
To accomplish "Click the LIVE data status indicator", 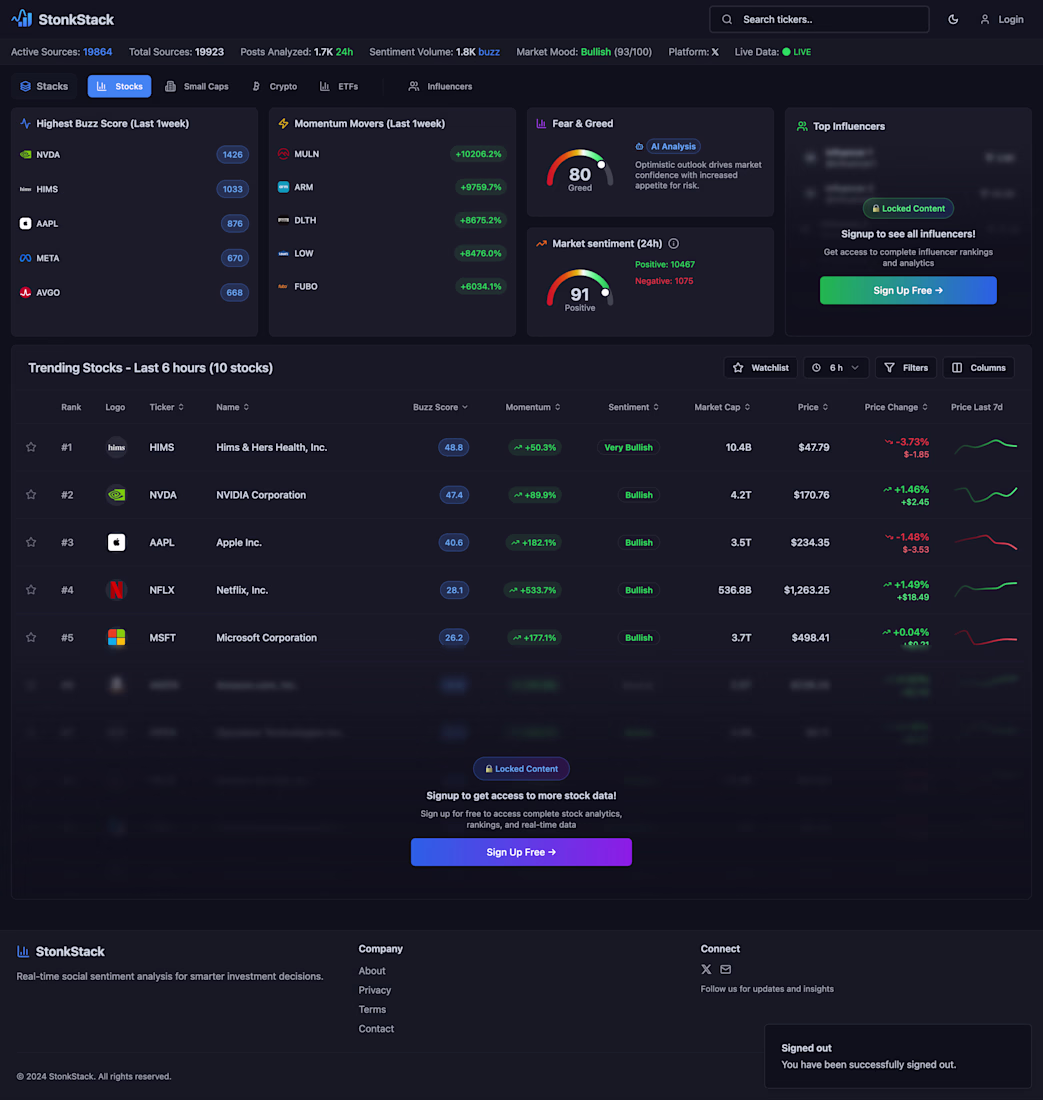I will point(797,52).
